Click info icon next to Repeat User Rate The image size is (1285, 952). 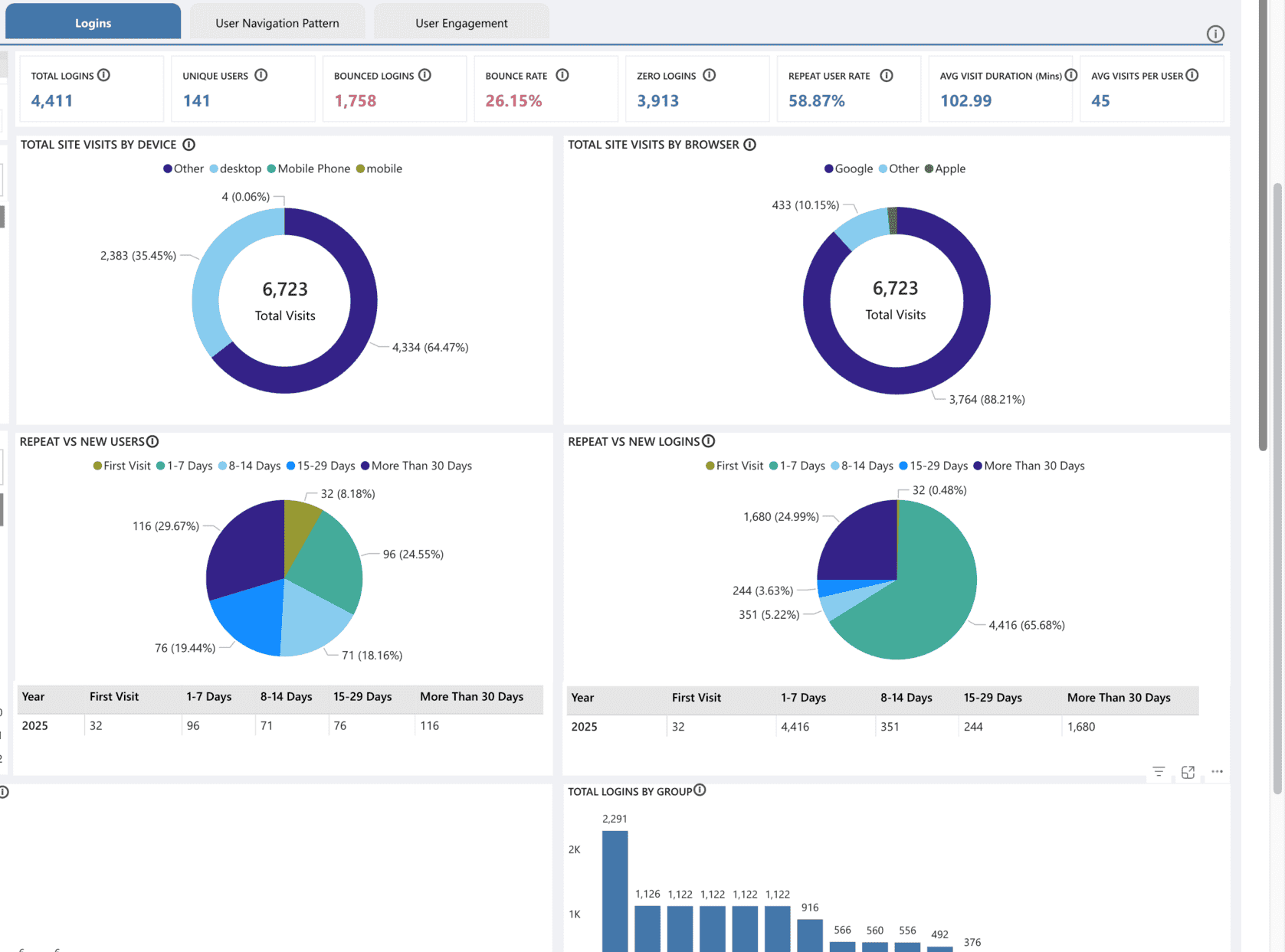click(887, 75)
